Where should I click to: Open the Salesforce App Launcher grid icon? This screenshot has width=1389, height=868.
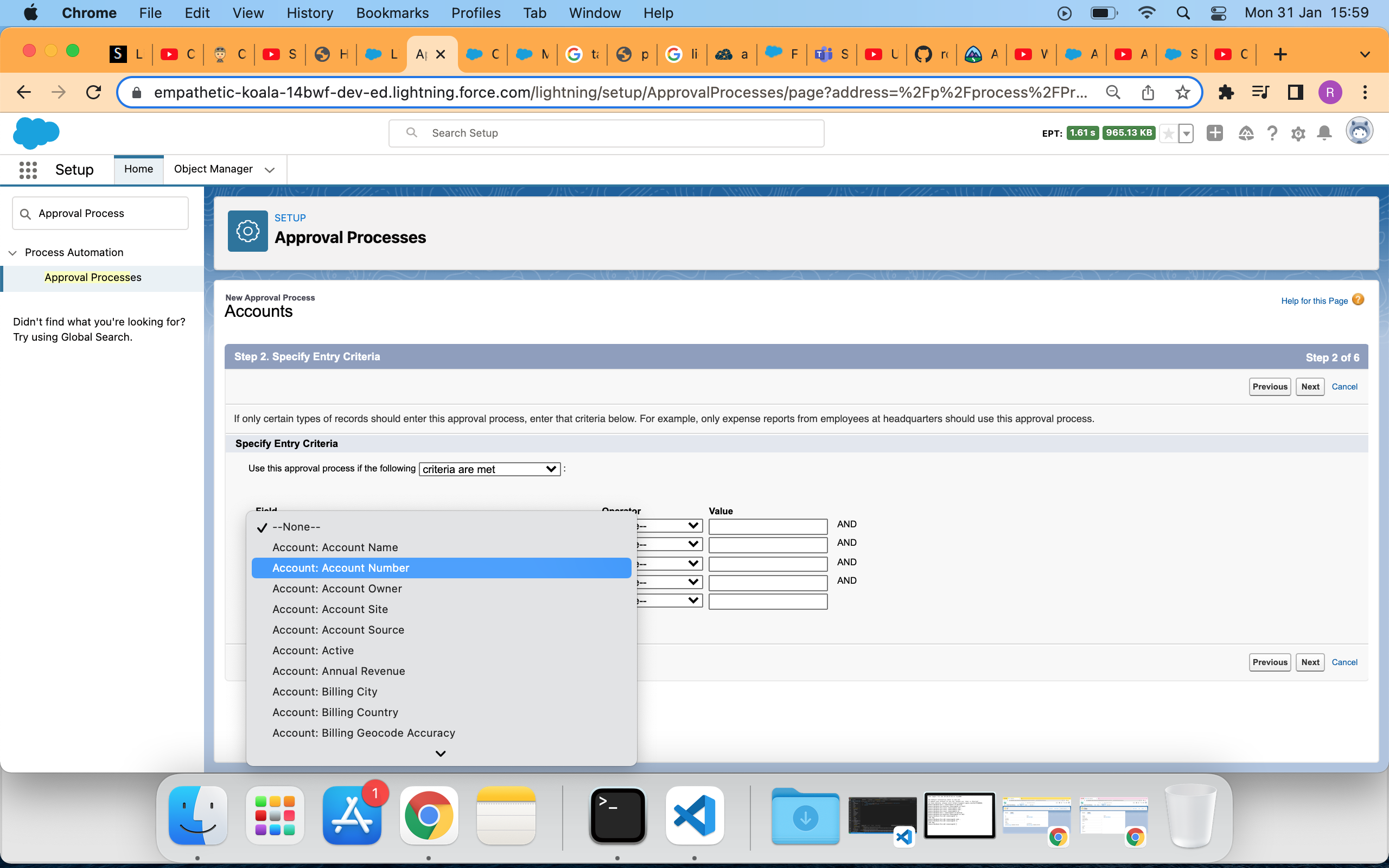coord(28,169)
